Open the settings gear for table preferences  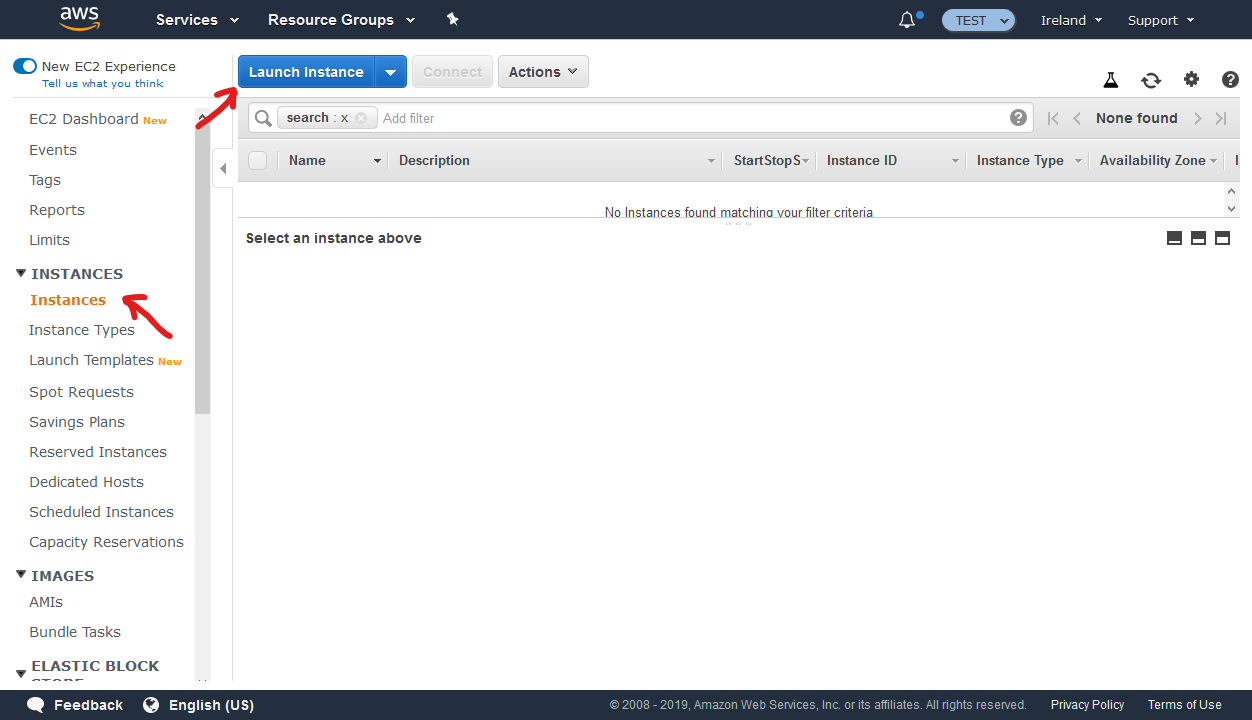tap(1191, 80)
